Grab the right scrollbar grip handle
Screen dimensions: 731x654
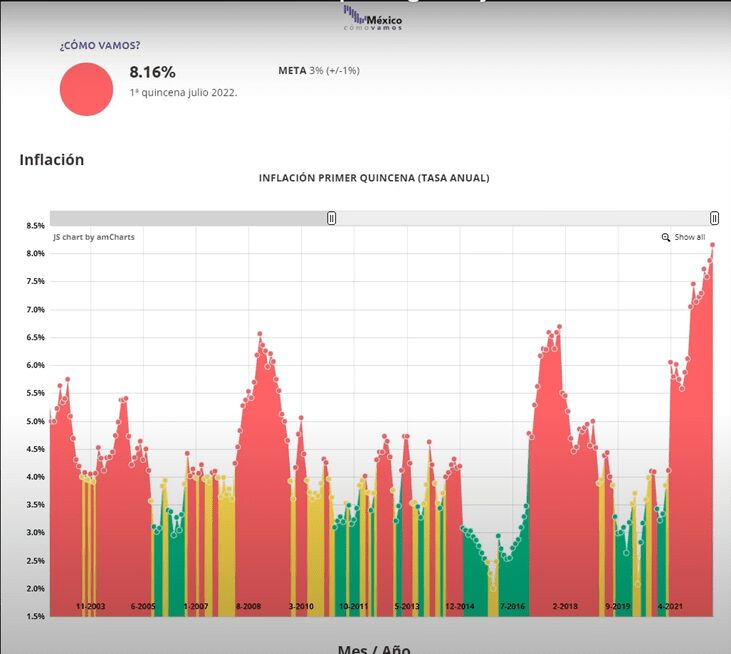point(714,218)
